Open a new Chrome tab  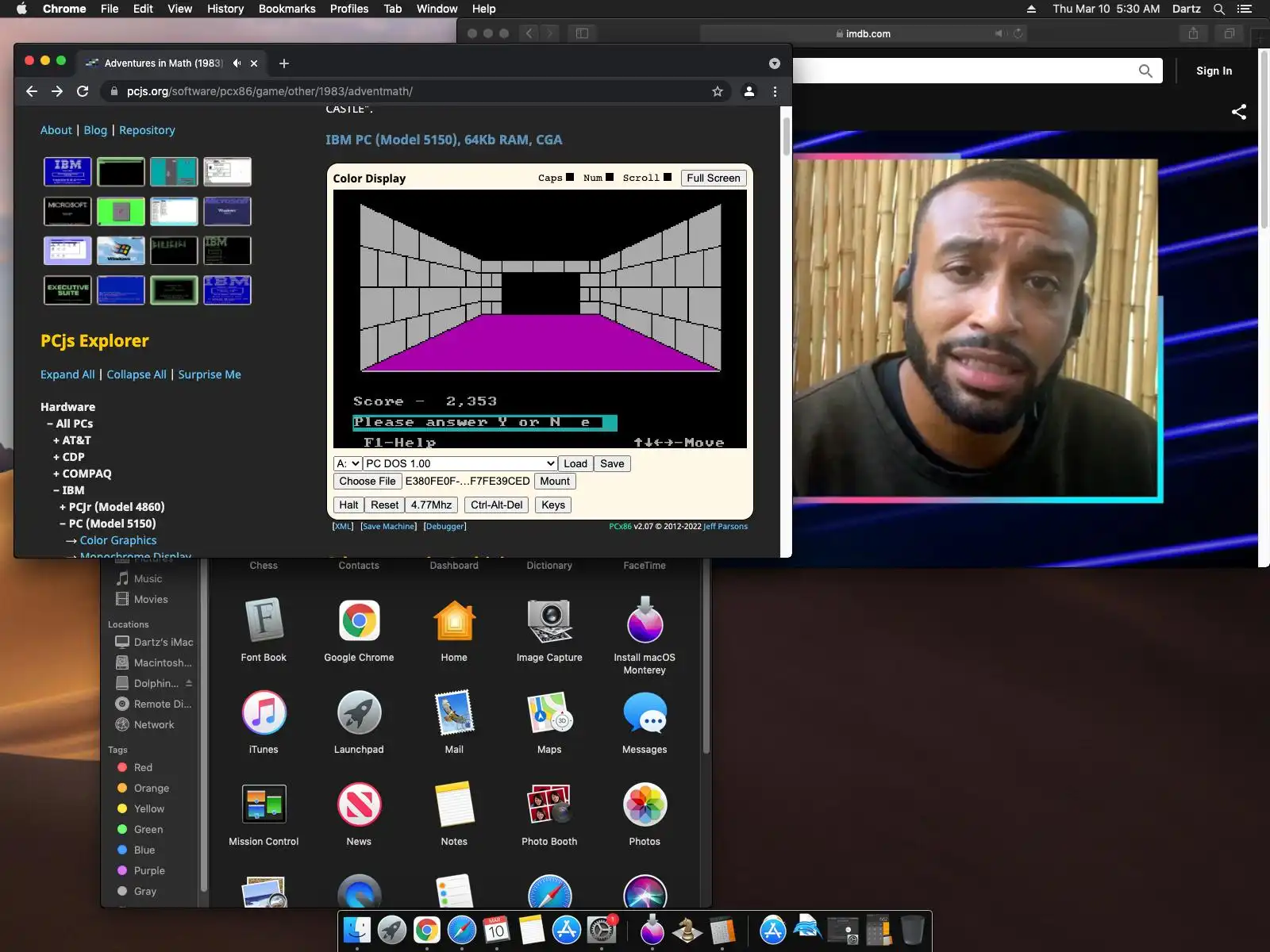pos(284,63)
